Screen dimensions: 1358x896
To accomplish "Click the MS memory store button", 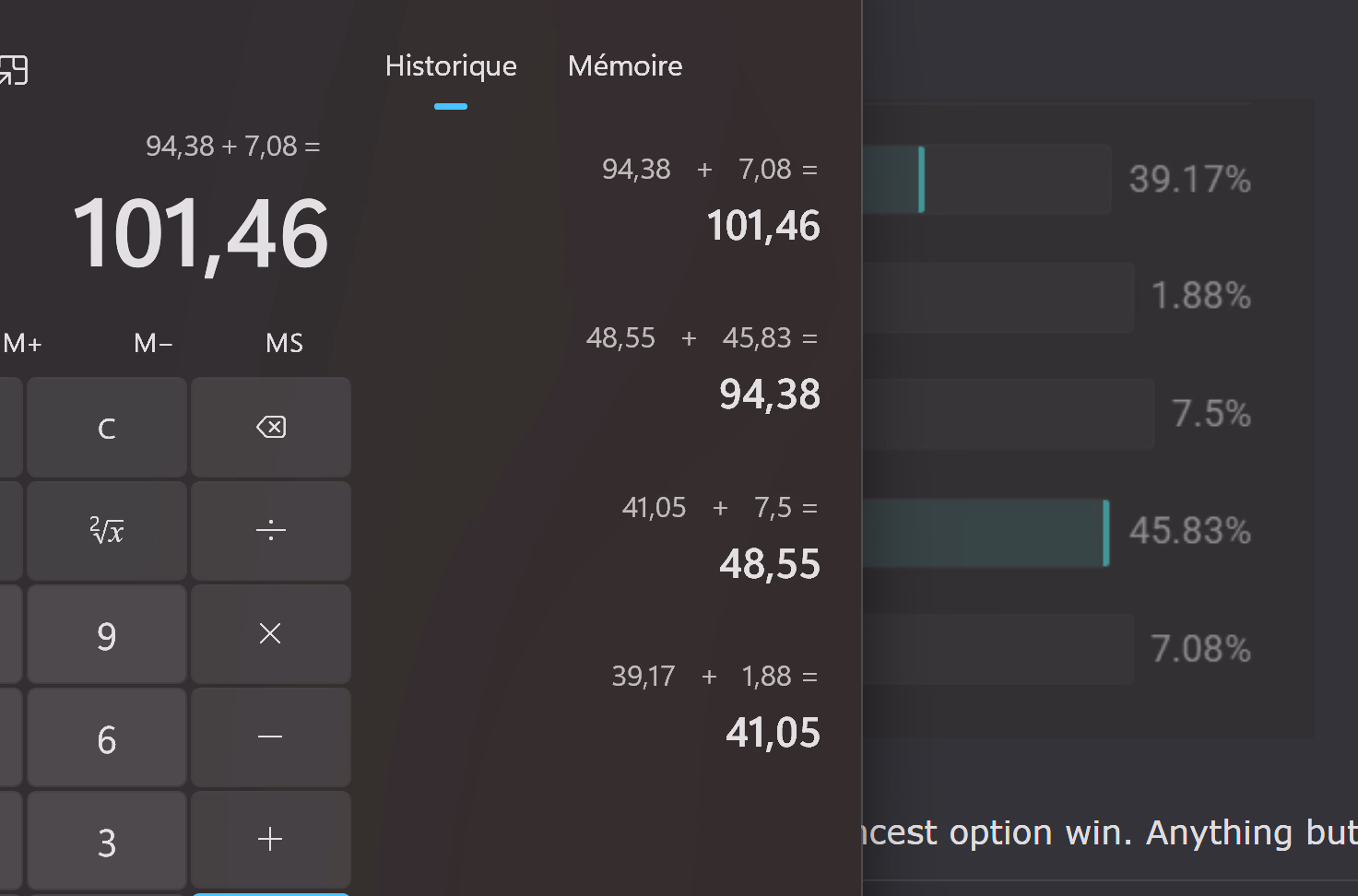I will (x=284, y=344).
